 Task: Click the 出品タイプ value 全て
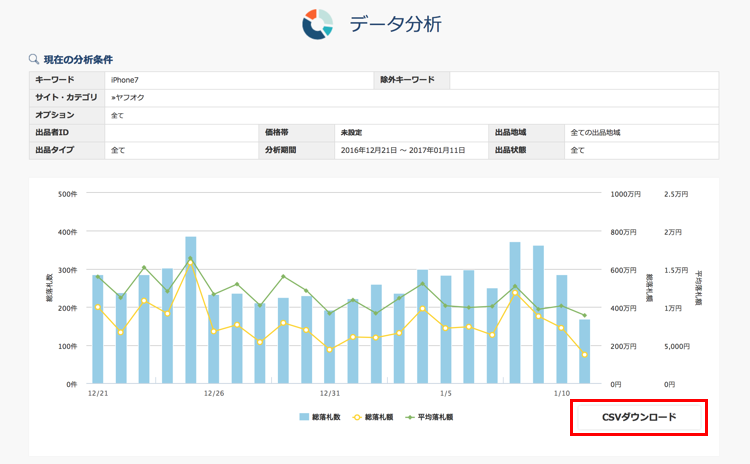pos(118,151)
